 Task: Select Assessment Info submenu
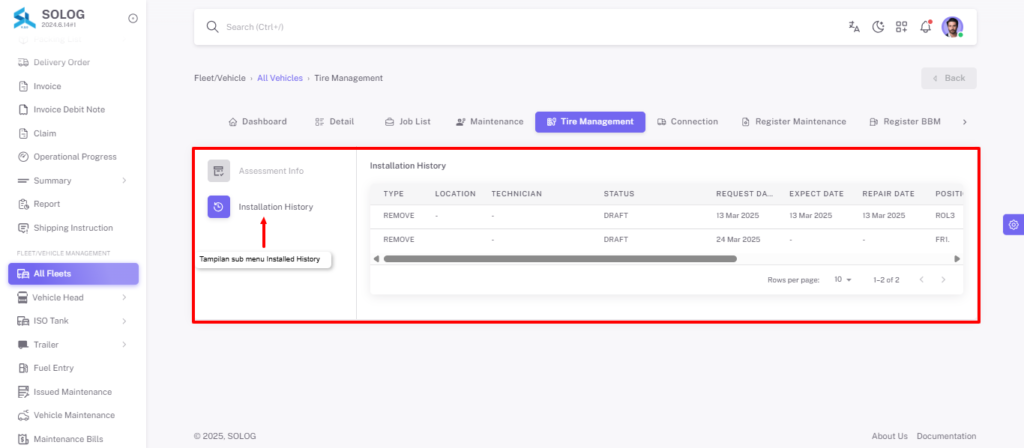tap(271, 171)
